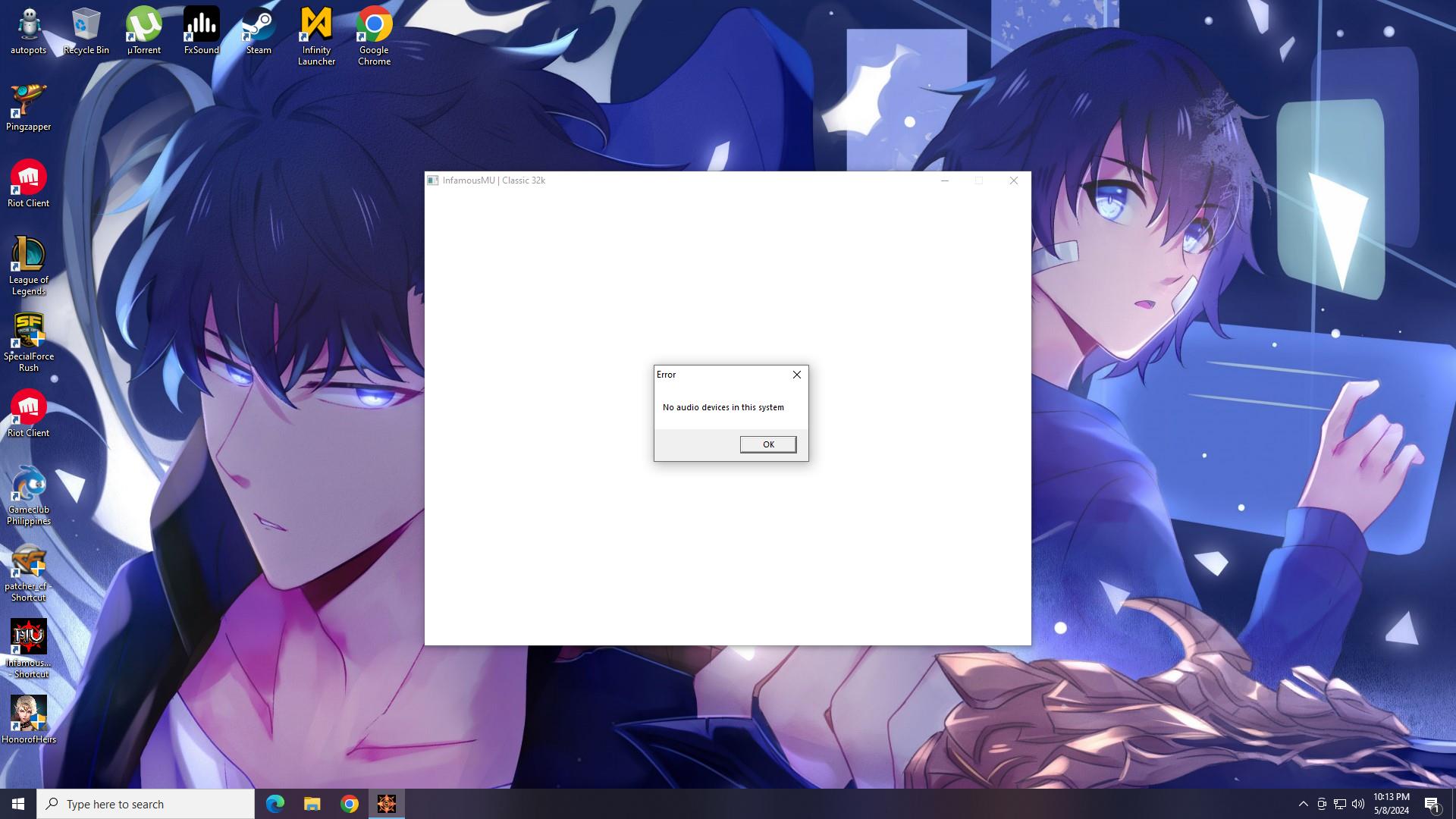Select the Steam desktop shortcut
This screenshot has width=1456, height=819.
pyautogui.click(x=259, y=32)
